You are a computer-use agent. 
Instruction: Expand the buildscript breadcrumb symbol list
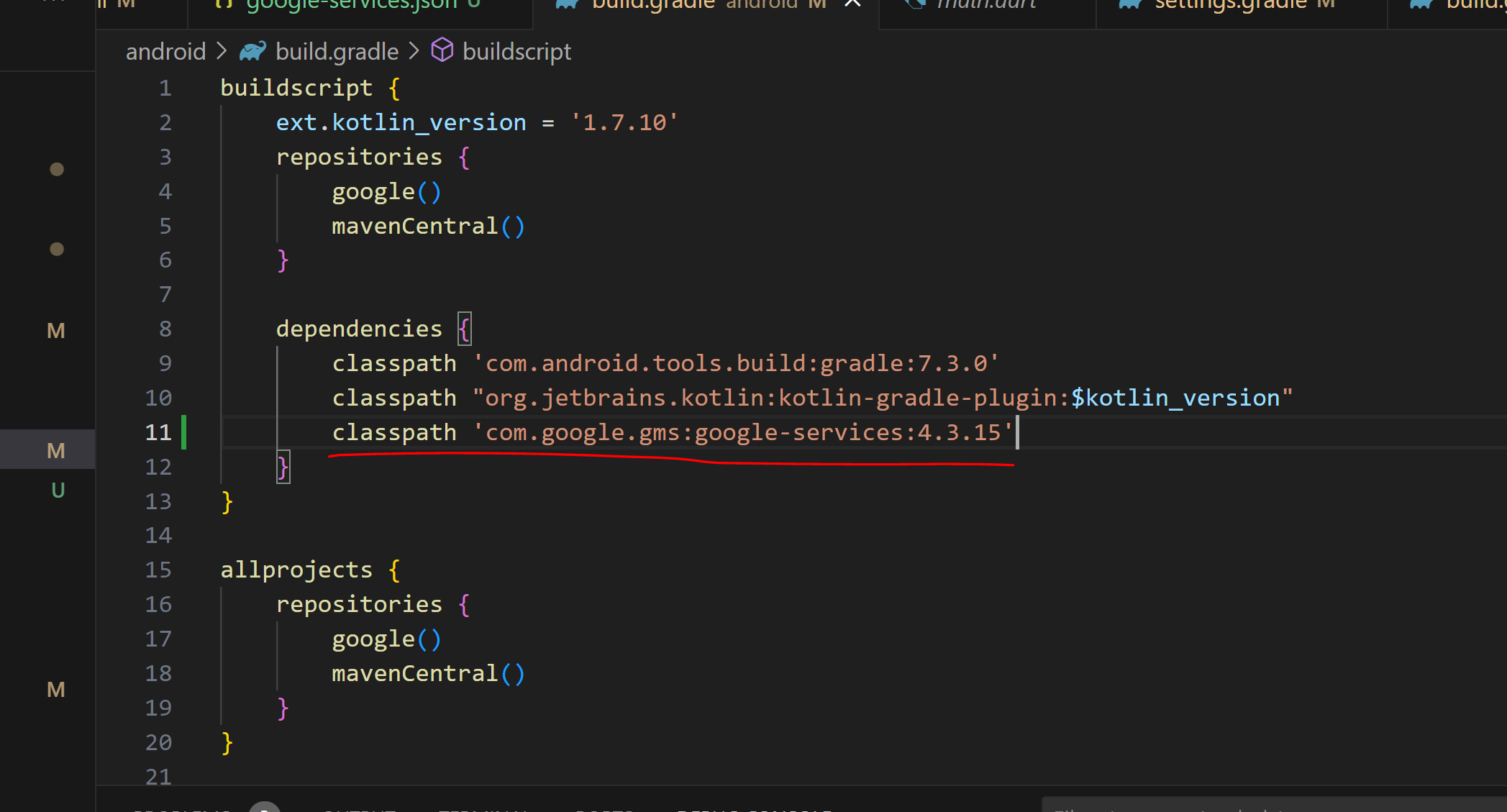click(516, 52)
